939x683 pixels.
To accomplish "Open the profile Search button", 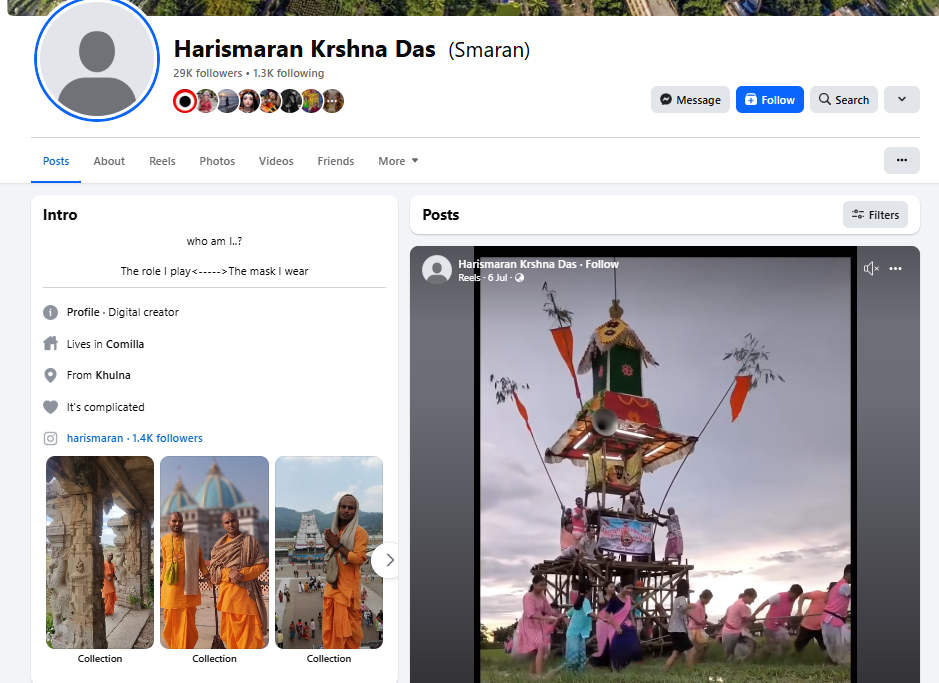I will (843, 100).
